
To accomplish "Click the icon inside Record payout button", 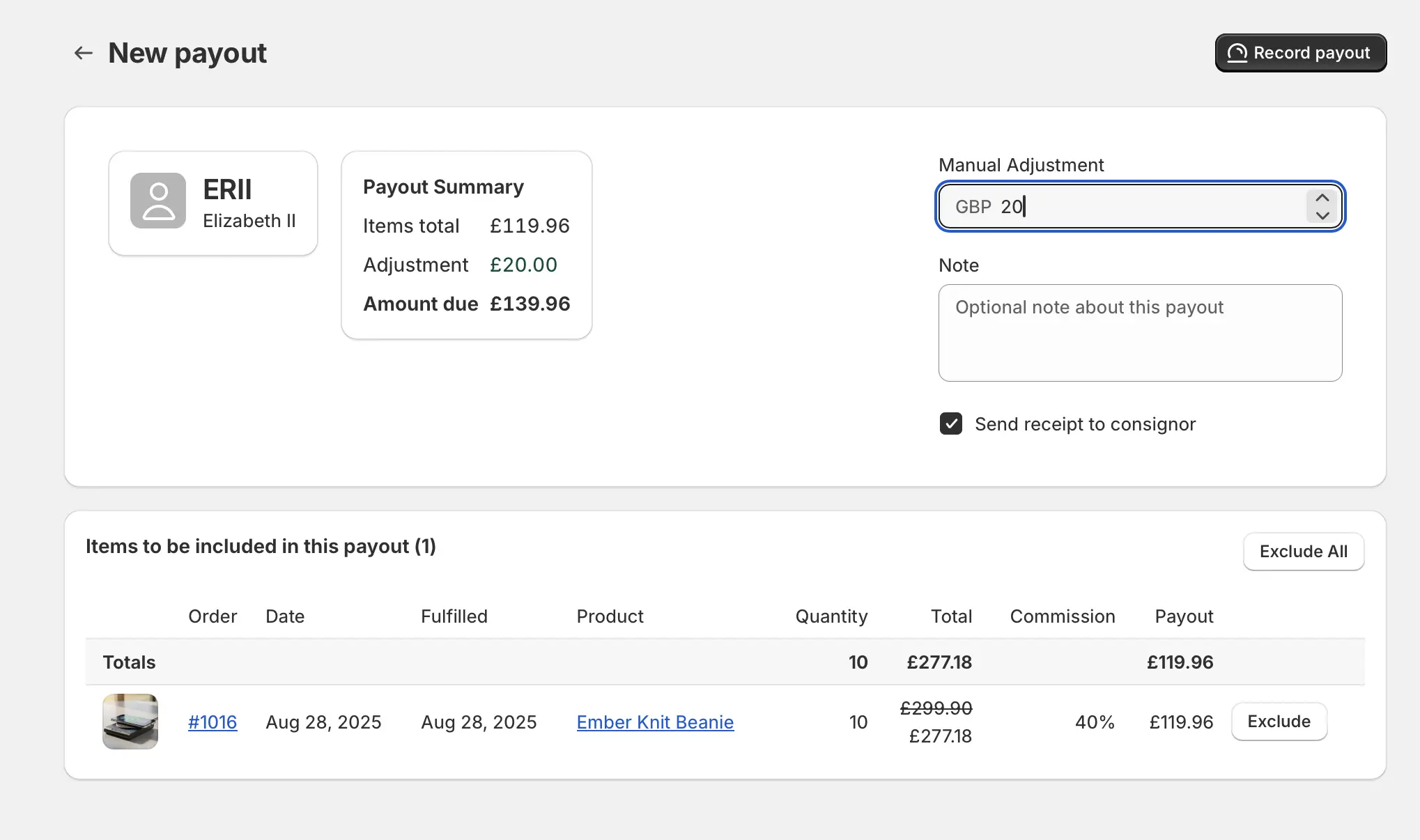I will click(x=1237, y=53).
